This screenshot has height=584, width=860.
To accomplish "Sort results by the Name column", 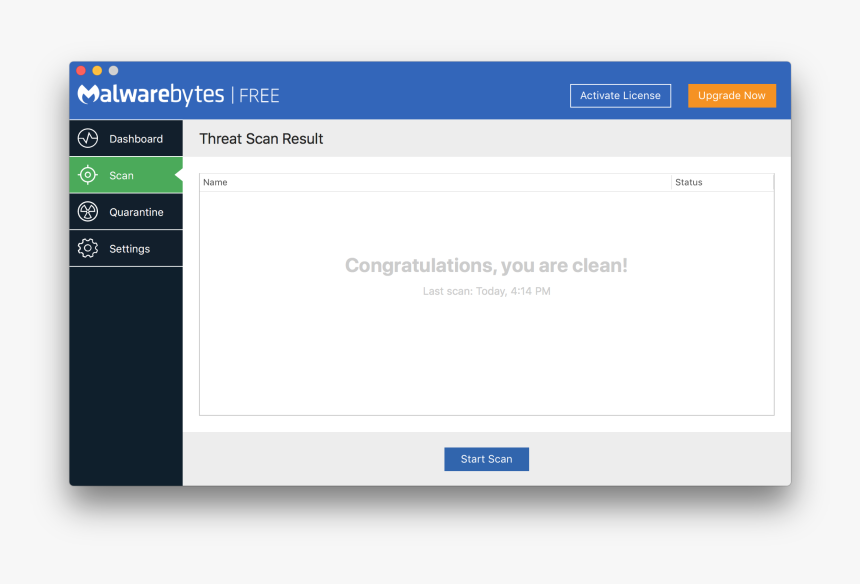I will 214,182.
